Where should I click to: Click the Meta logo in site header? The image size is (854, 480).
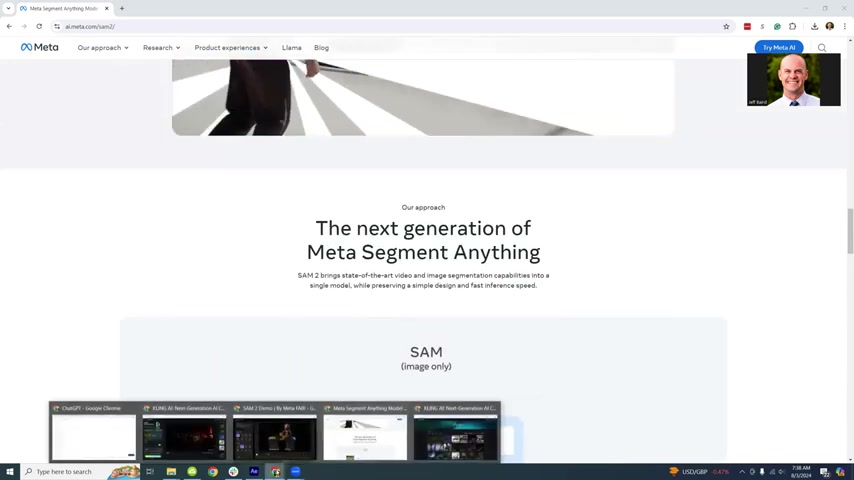pyautogui.click(x=39, y=47)
